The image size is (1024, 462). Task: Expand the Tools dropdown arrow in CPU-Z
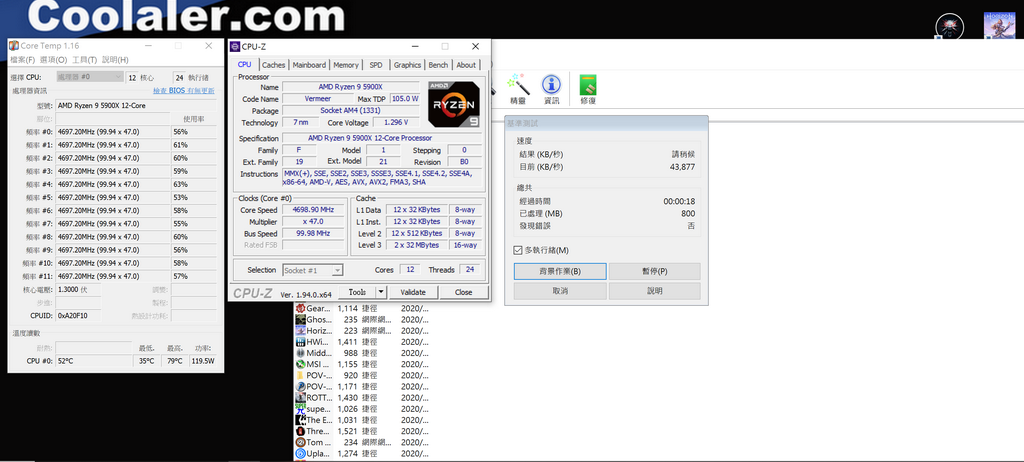pyautogui.click(x=381, y=292)
